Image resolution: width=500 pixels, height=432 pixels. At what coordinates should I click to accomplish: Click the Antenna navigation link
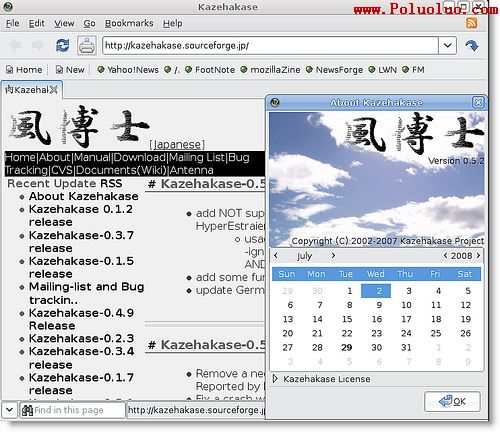[192, 170]
